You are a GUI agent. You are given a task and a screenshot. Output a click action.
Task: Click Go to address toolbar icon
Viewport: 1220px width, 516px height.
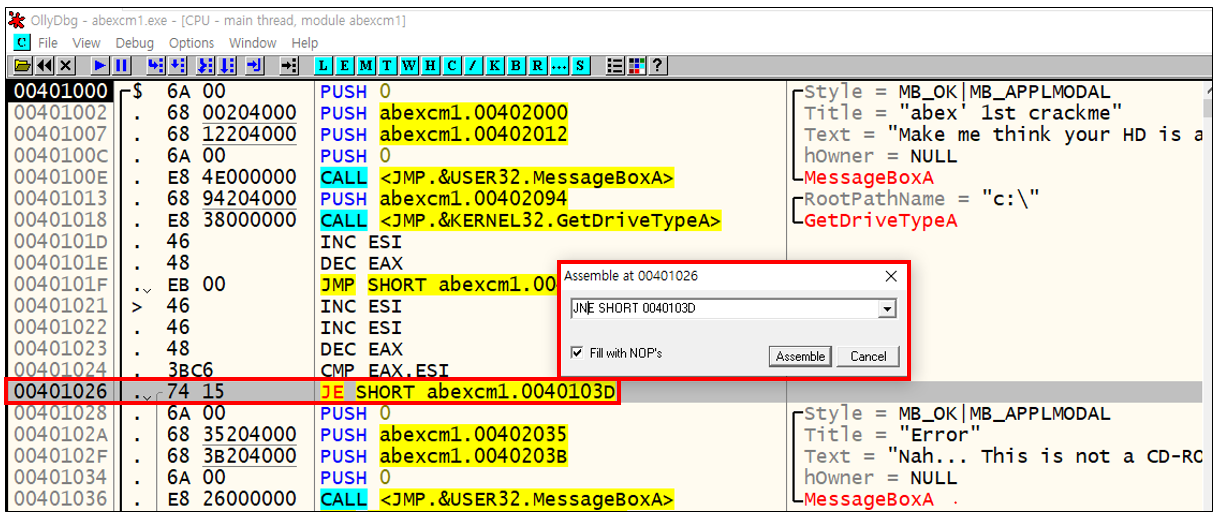288,66
